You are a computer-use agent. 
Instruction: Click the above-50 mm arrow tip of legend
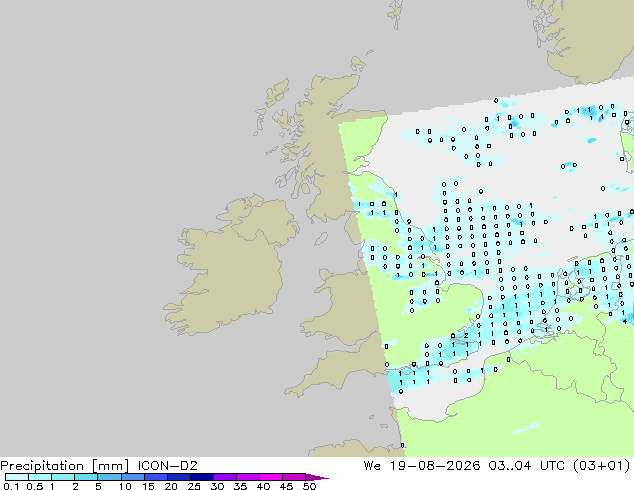tap(317, 477)
